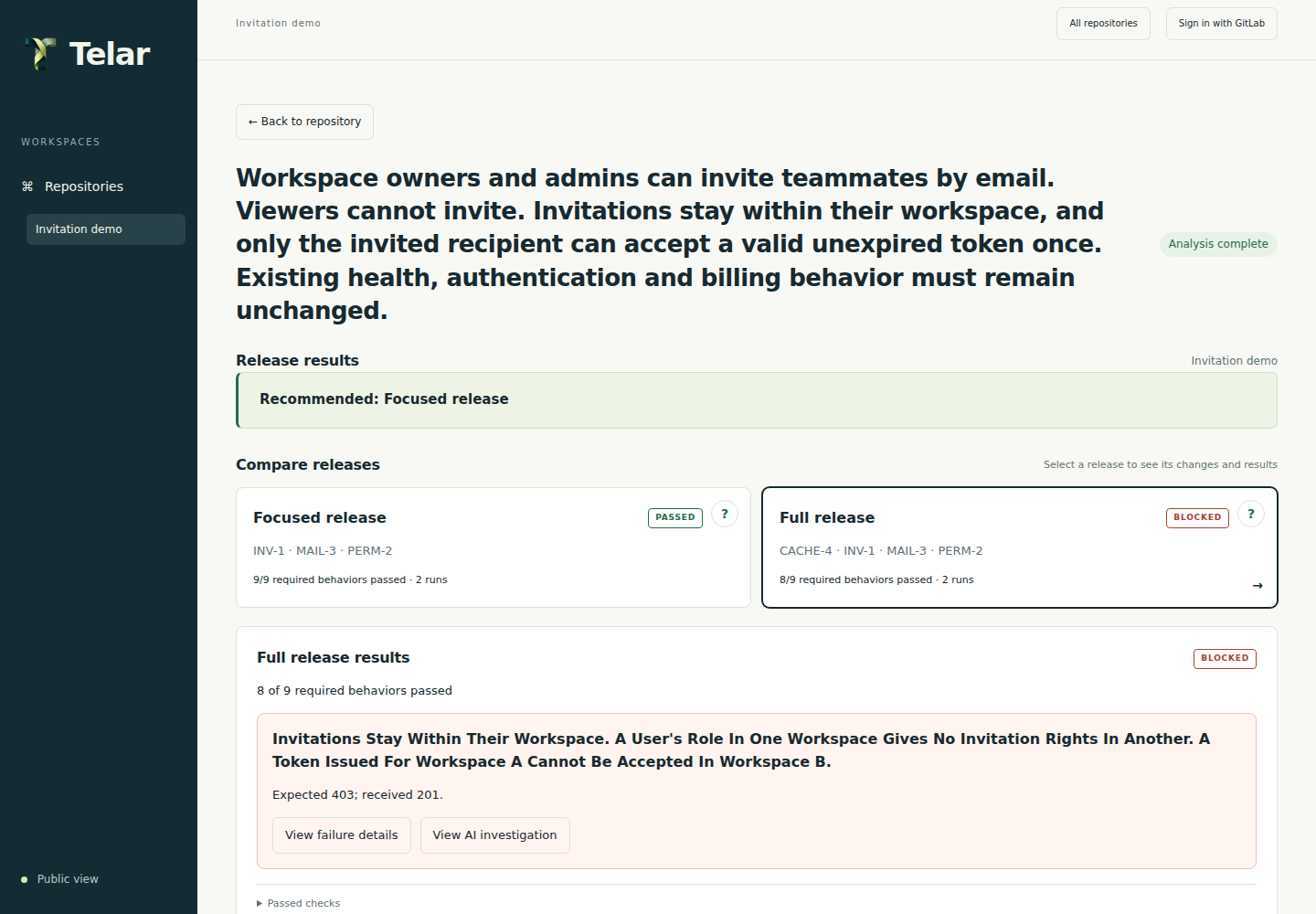Image resolution: width=1316 pixels, height=914 pixels.
Task: Click the Repositories command icon in sidebar
Action: pos(27,186)
